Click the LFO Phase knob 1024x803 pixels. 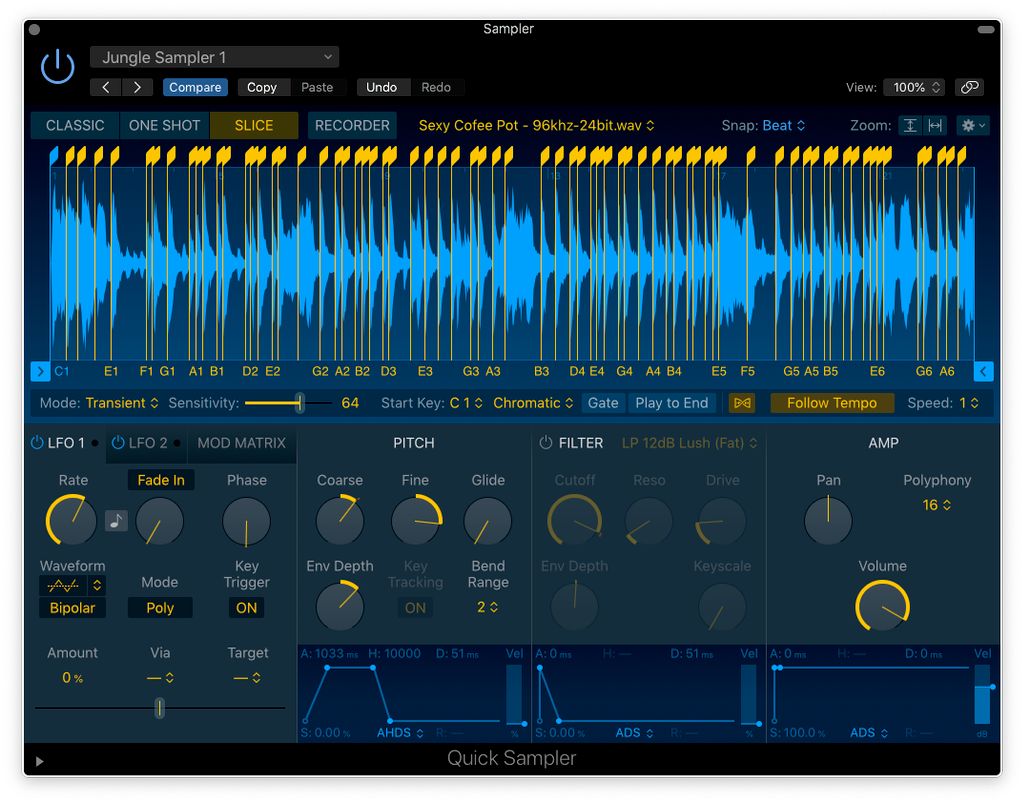[246, 520]
